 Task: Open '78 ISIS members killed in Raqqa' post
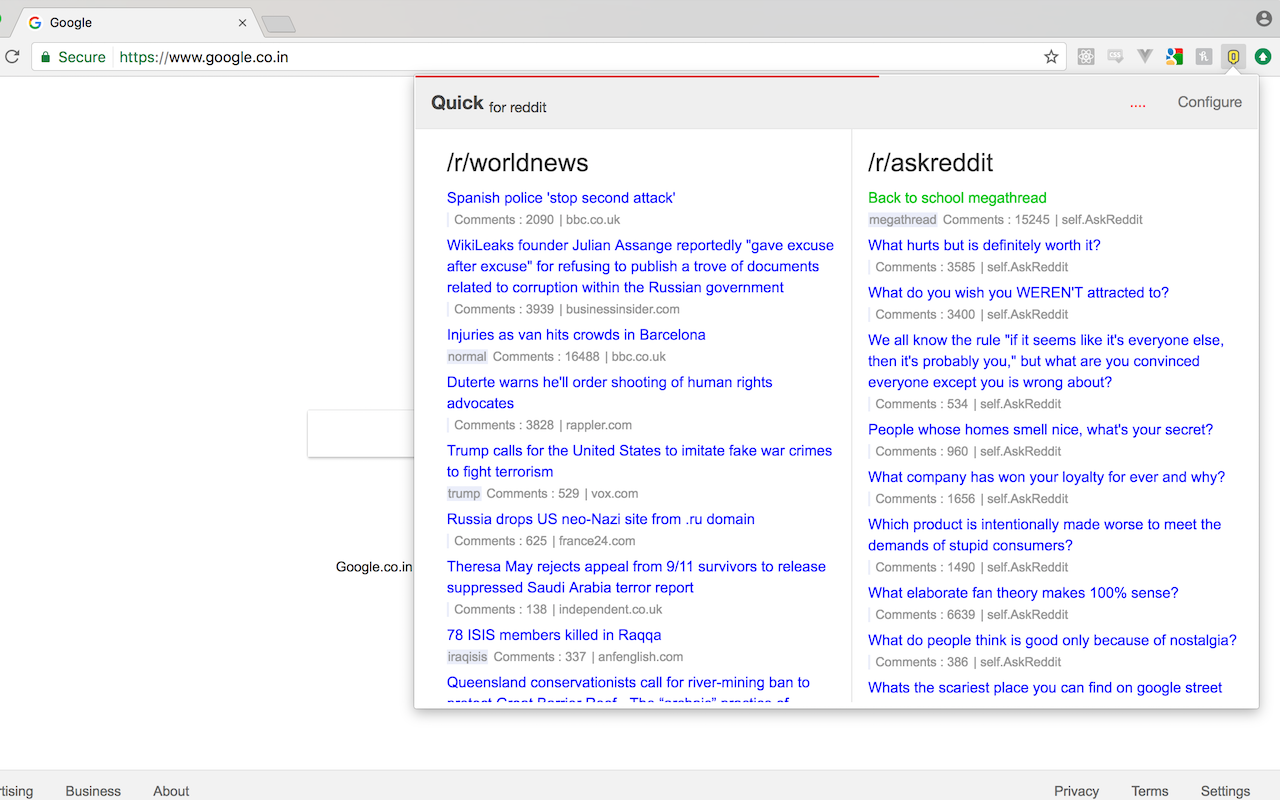[554, 635]
